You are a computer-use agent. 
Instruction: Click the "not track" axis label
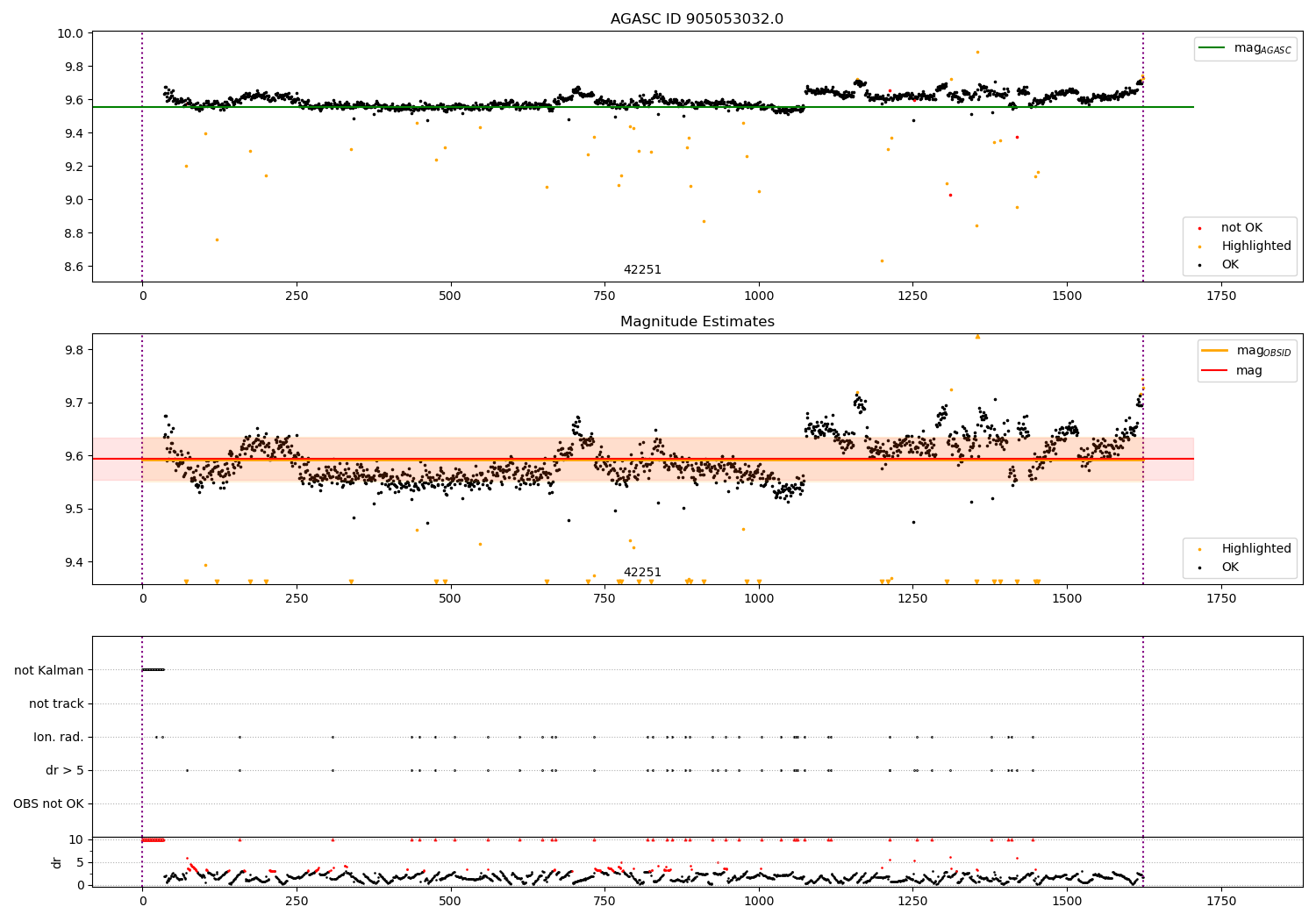[56, 703]
